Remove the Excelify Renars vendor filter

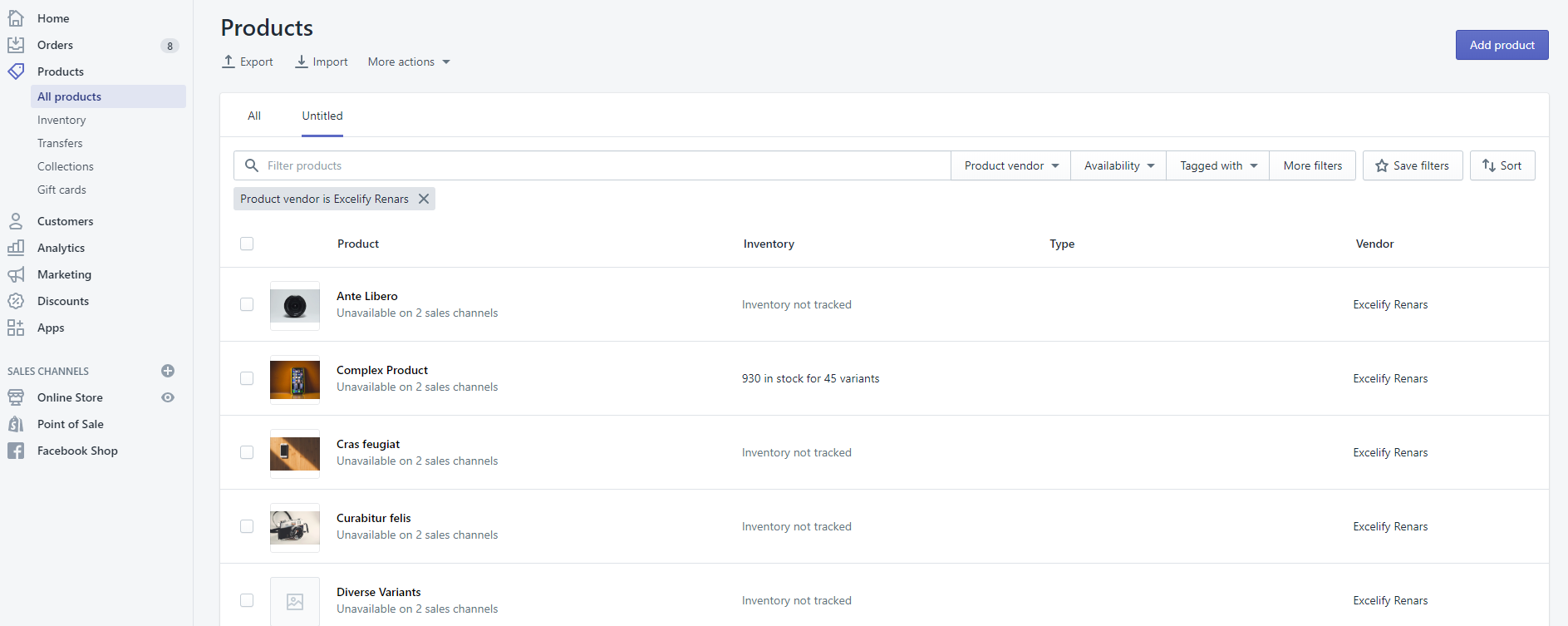pos(424,199)
